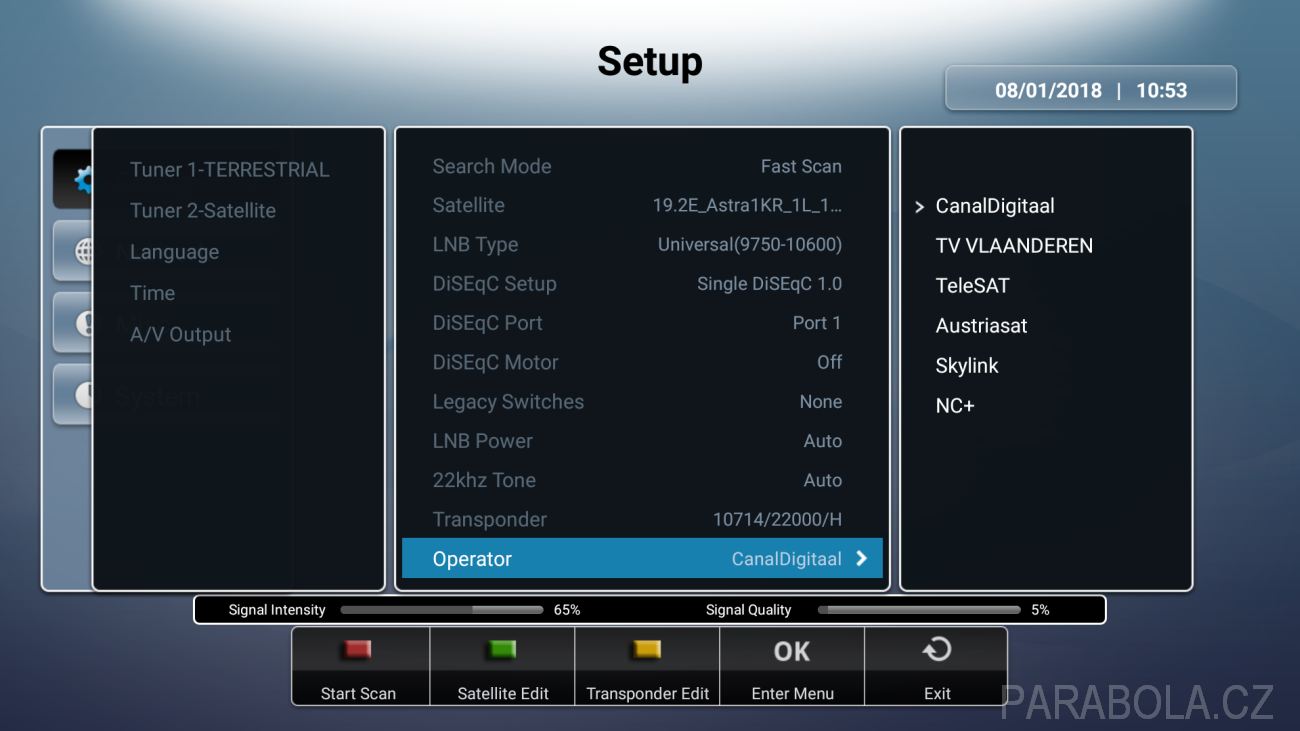Open the A/V Output settings entry
The image size is (1300, 731).
pos(180,335)
